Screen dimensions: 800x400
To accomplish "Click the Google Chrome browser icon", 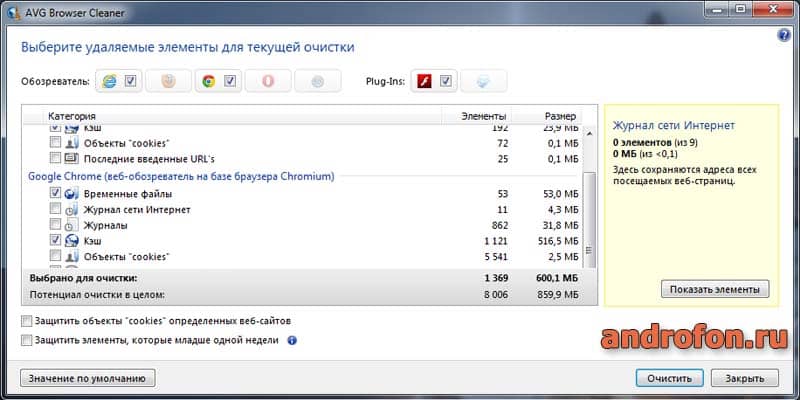I will (x=208, y=81).
